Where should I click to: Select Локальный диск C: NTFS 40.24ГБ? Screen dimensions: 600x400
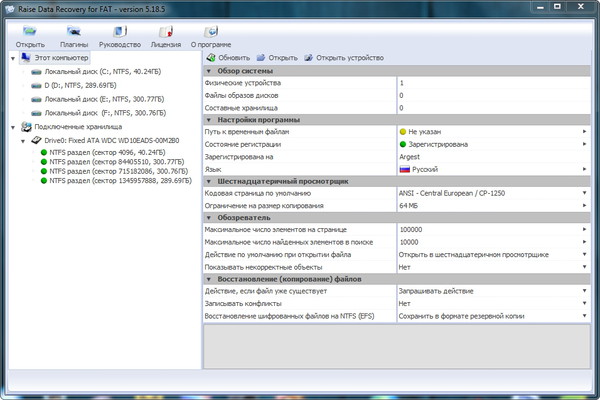click(103, 72)
